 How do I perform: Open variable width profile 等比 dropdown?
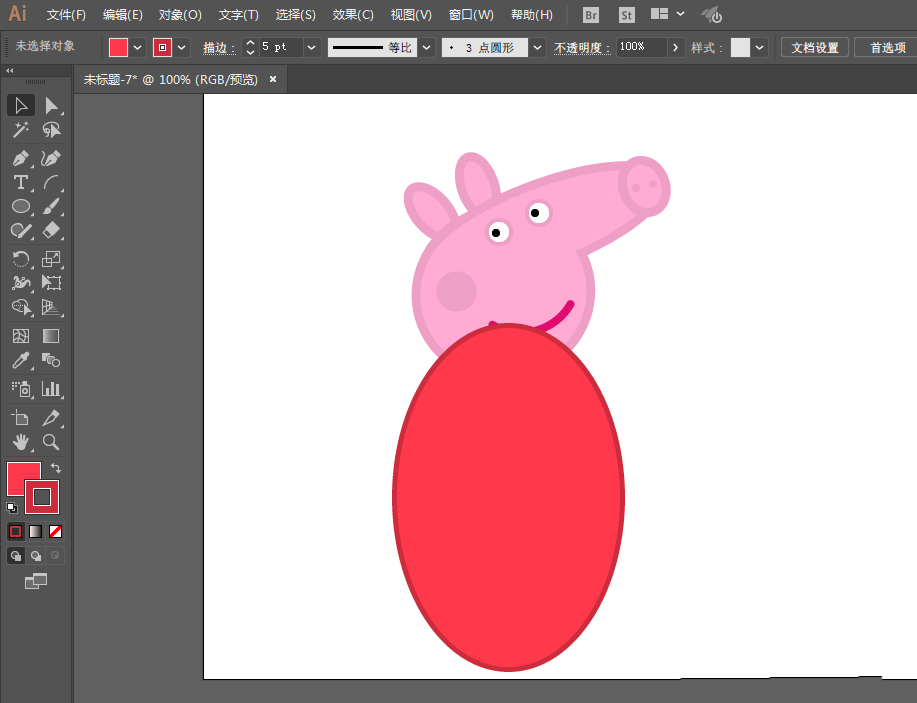pos(427,48)
